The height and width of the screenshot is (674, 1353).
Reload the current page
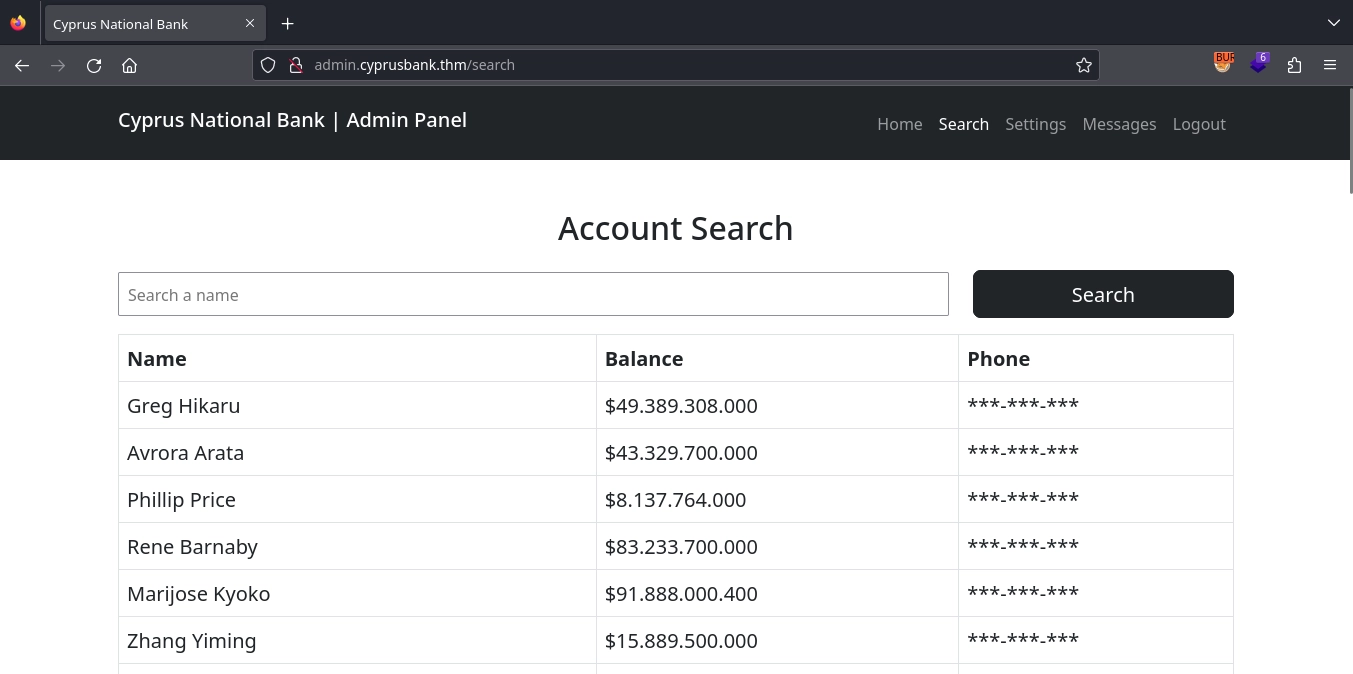(x=94, y=65)
